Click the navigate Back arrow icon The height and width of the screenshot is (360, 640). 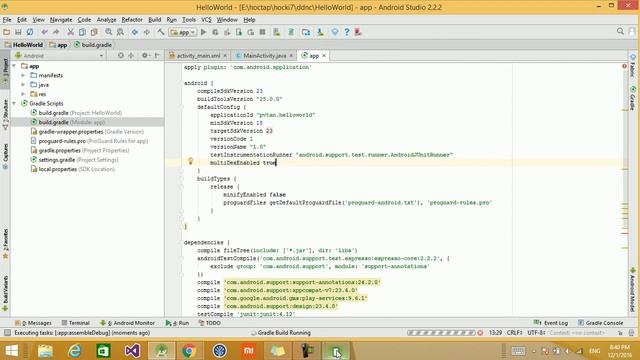click(135, 32)
